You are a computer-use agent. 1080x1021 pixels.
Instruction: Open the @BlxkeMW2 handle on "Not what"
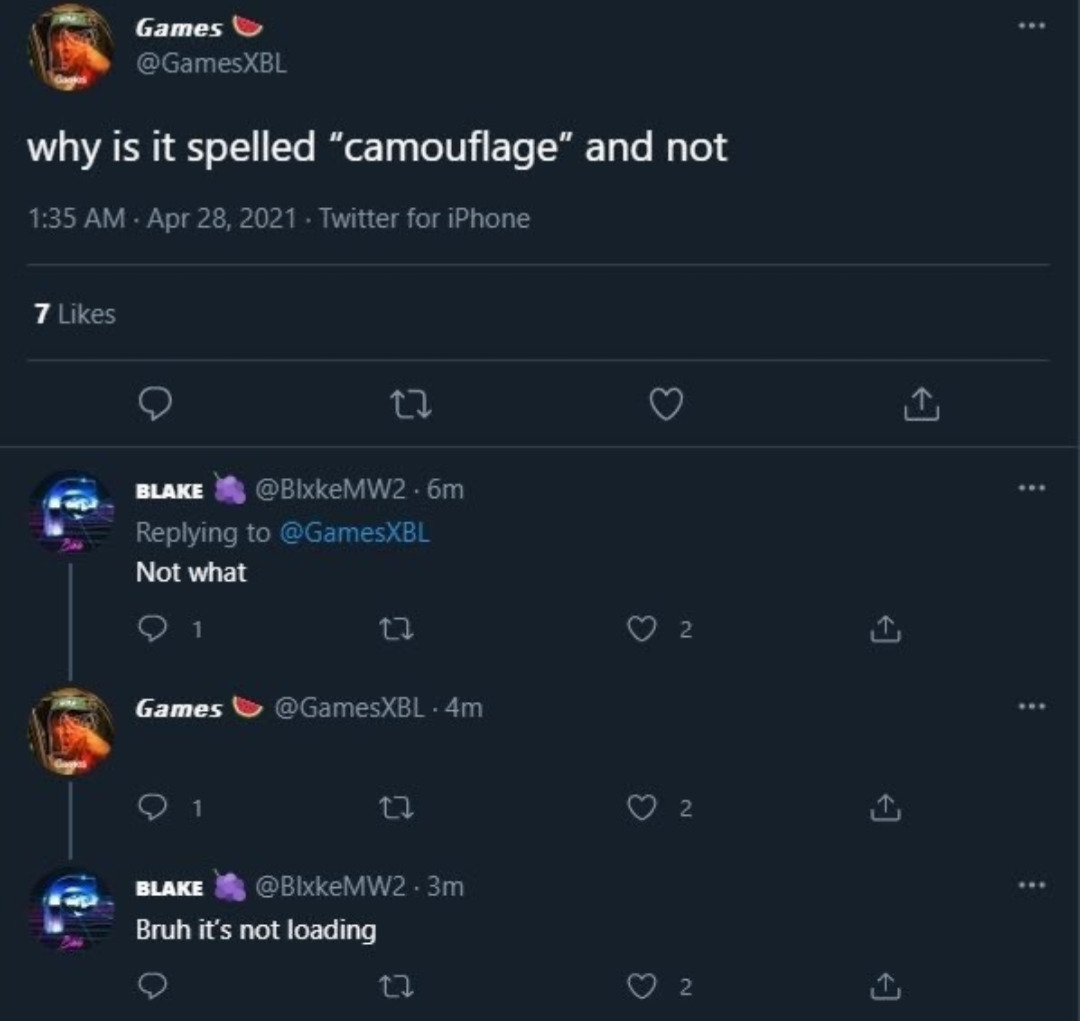(331, 489)
